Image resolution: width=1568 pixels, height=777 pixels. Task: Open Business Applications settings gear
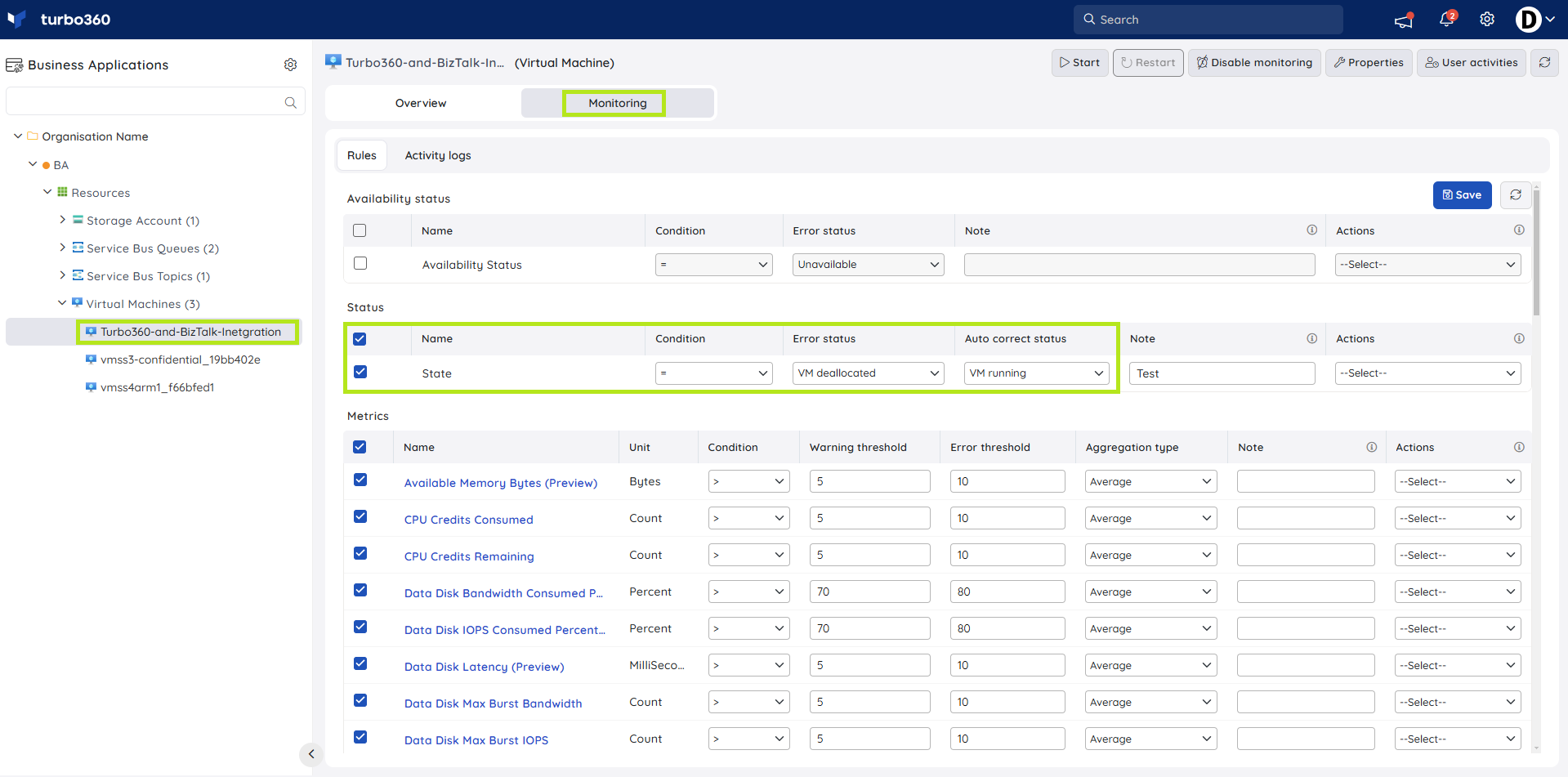point(290,65)
